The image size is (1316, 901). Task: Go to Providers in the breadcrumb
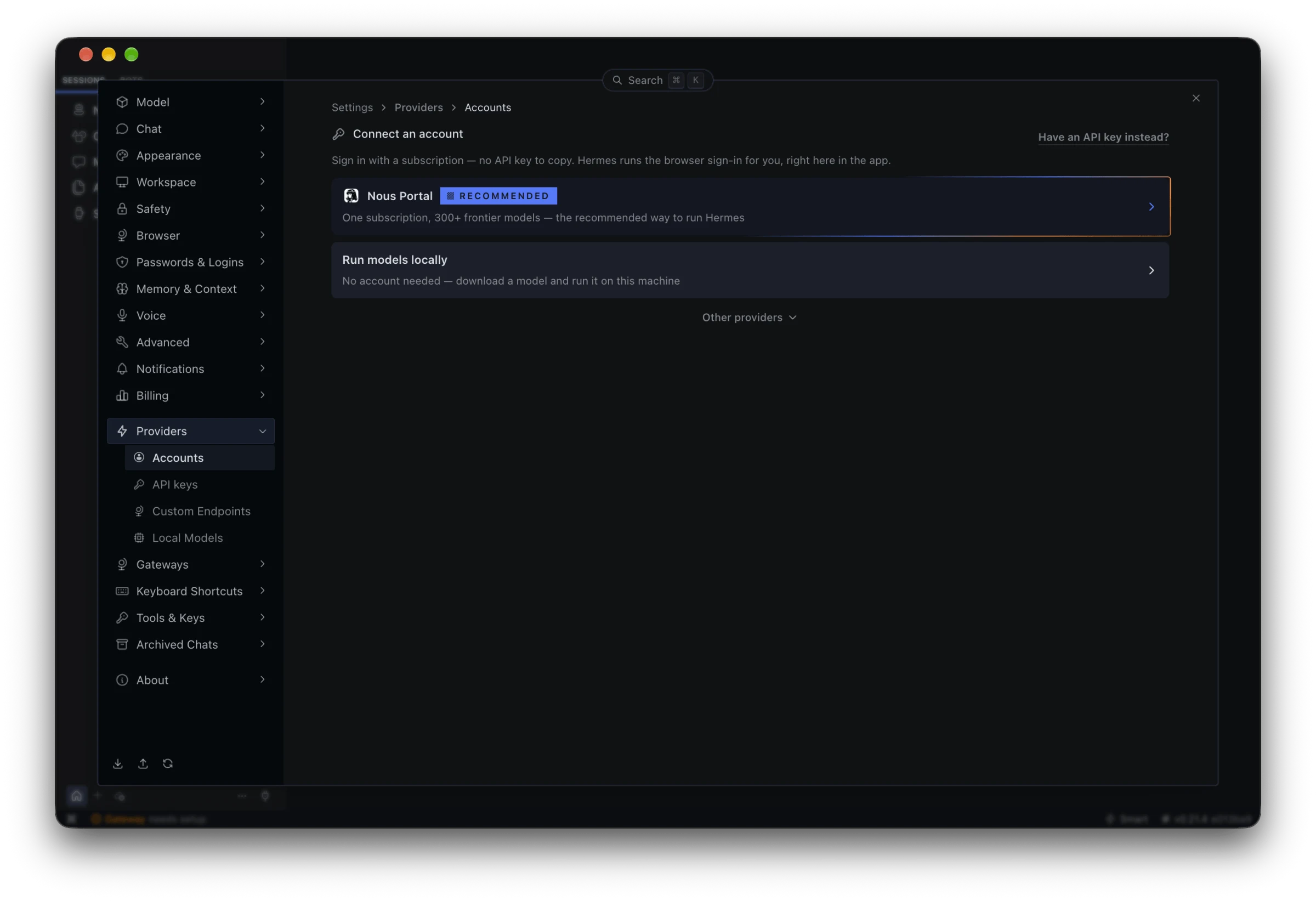point(418,107)
